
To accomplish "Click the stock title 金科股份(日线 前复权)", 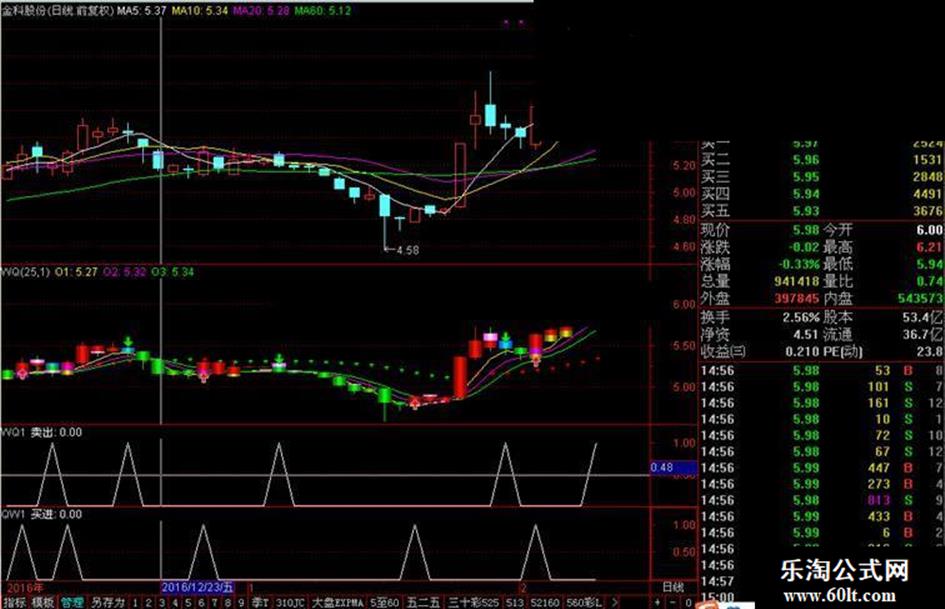I will click(57, 10).
